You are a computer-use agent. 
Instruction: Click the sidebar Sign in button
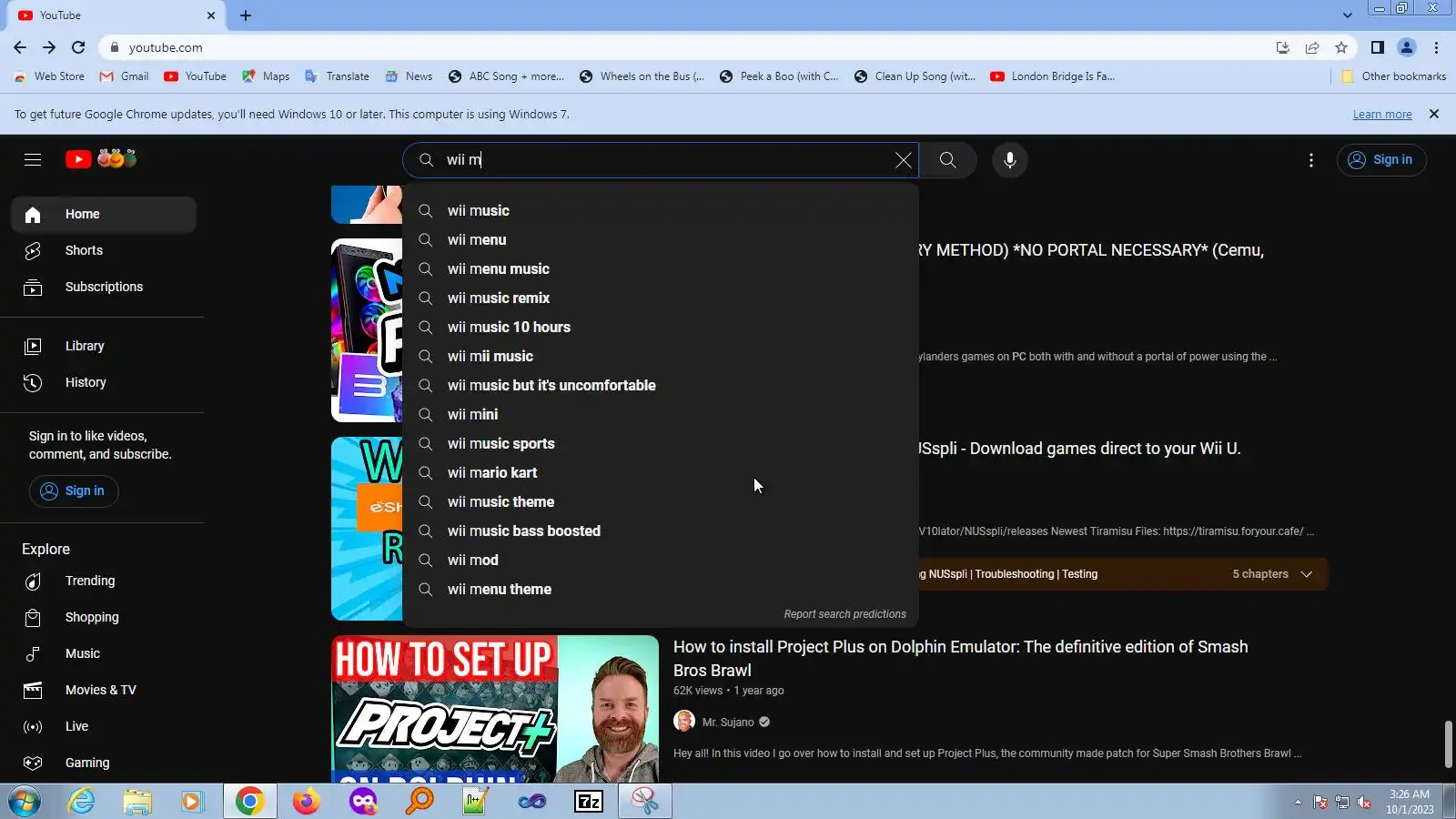(x=74, y=491)
